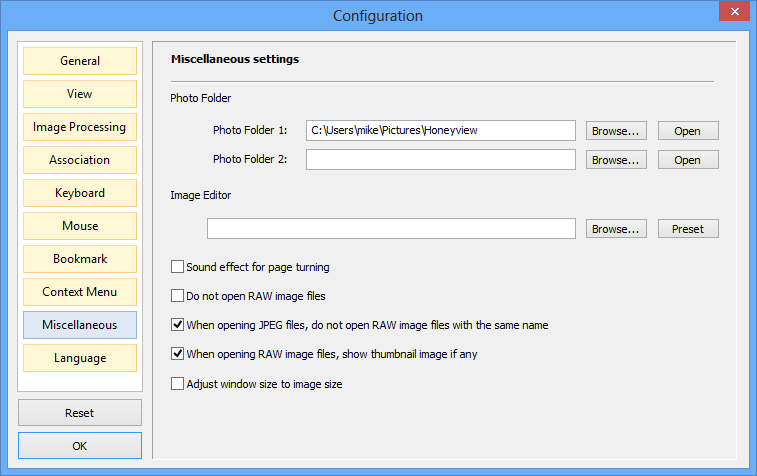Open Context Menu settings
This screenshot has width=757, height=476.
[x=80, y=292]
